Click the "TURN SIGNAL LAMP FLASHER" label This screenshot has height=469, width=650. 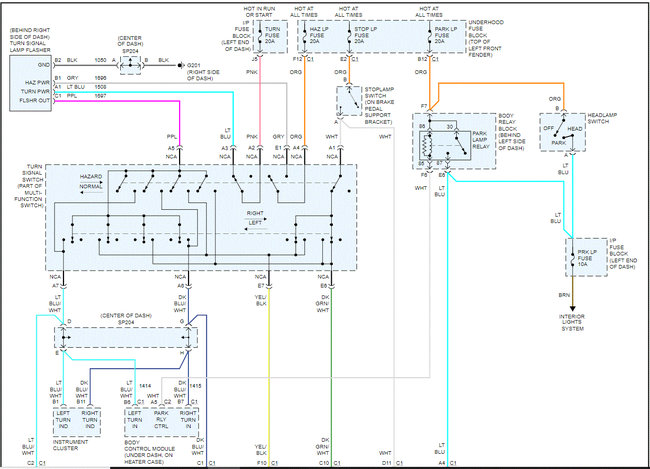click(30, 46)
